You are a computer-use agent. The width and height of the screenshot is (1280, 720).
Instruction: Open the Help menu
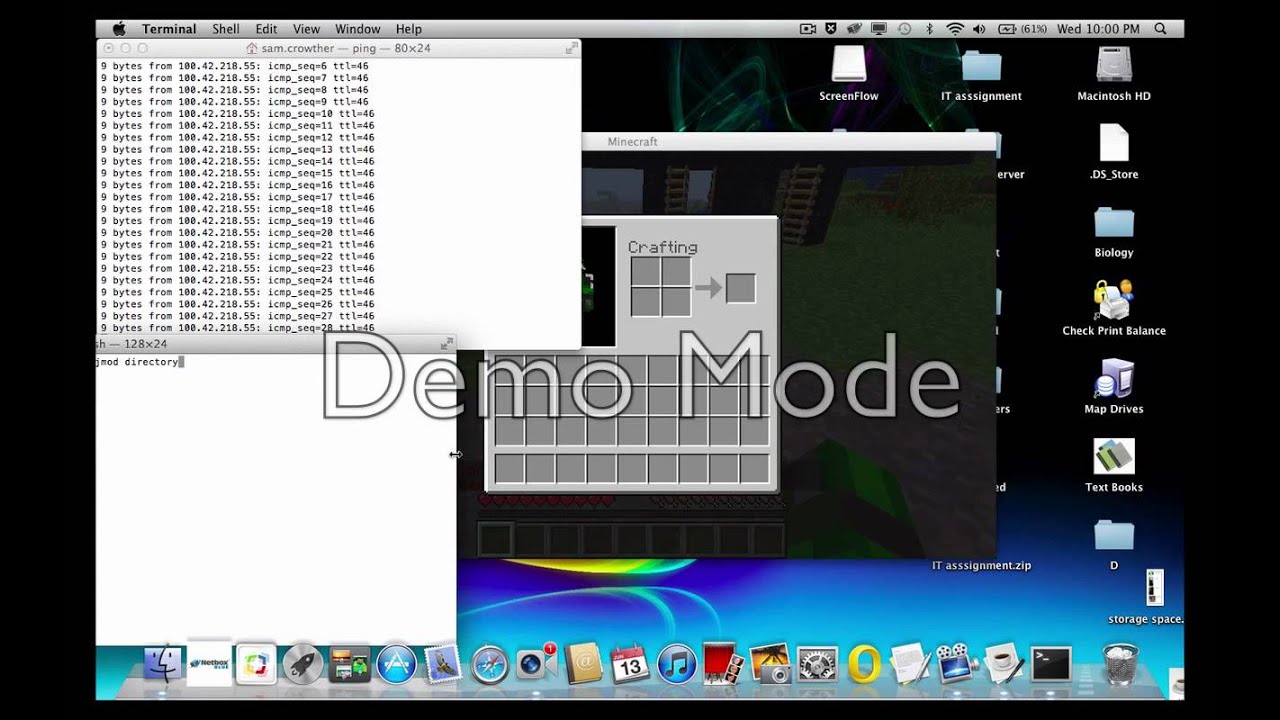[409, 29]
